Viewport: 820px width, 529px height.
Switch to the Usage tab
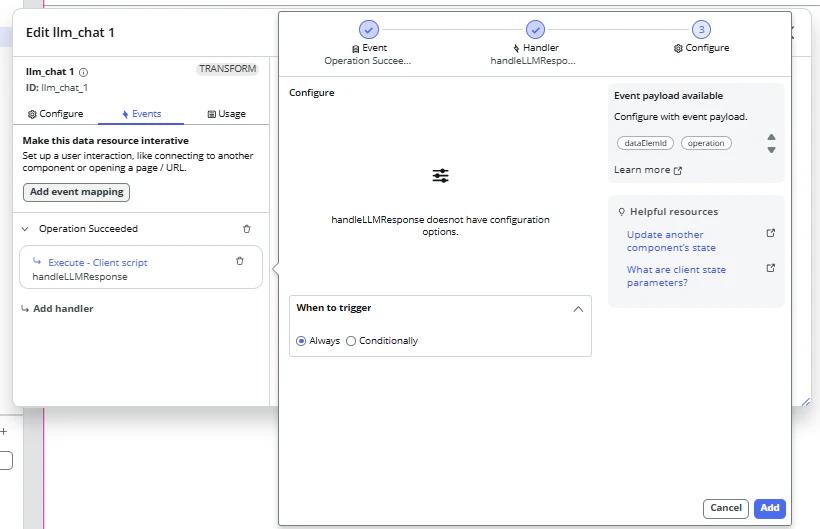226,114
